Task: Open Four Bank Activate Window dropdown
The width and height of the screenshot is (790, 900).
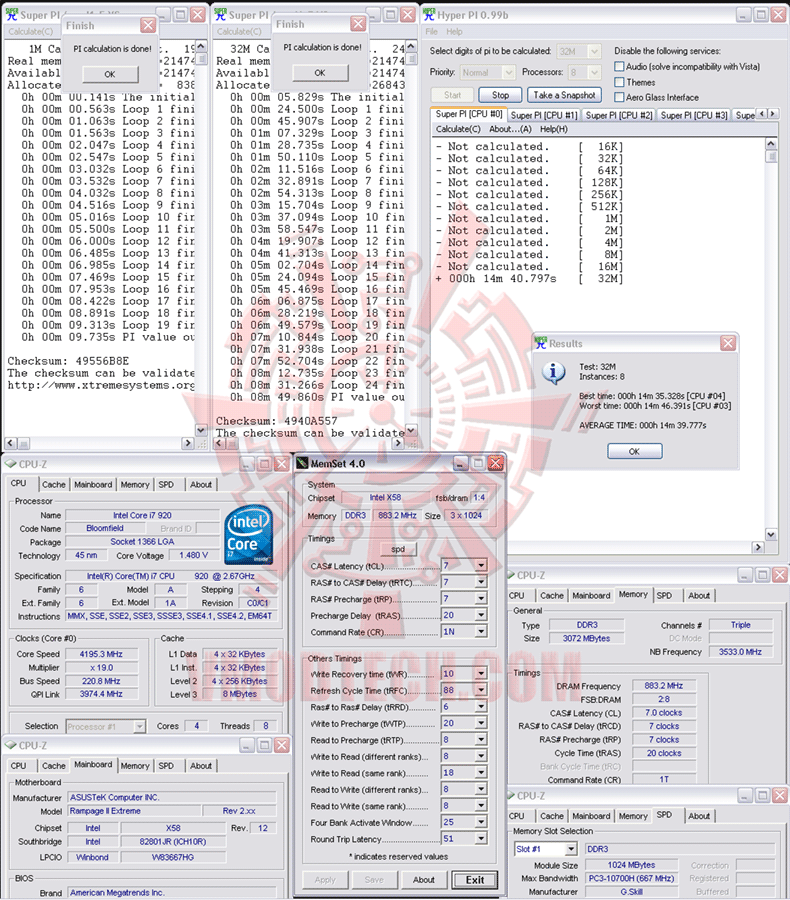Action: (481, 823)
